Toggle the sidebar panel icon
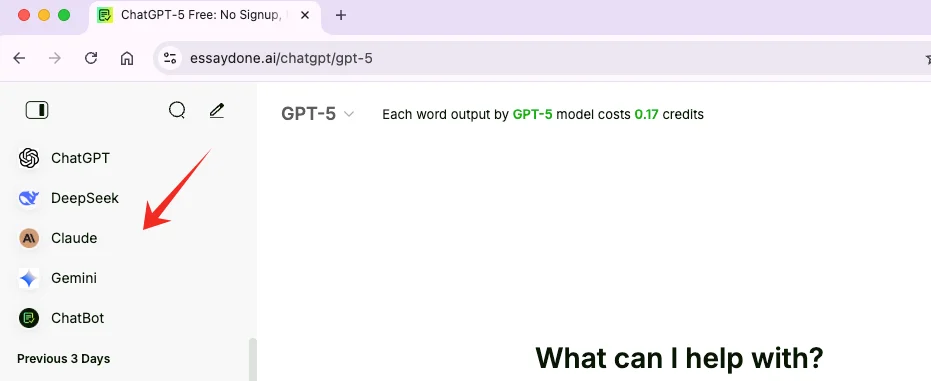Image resolution: width=931 pixels, height=381 pixels. pyautogui.click(x=37, y=110)
